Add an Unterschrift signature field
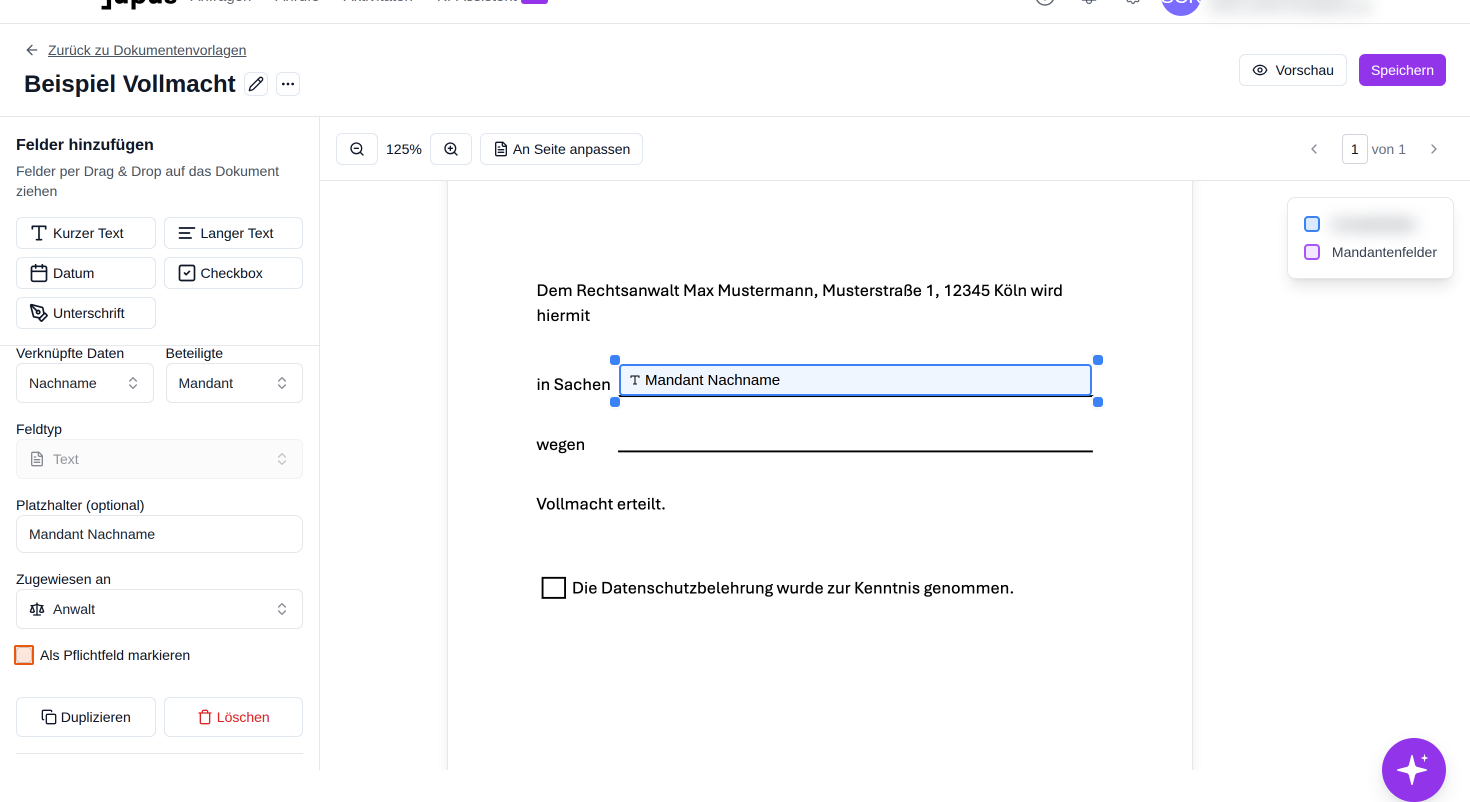The width and height of the screenshot is (1470, 802). 86,313
